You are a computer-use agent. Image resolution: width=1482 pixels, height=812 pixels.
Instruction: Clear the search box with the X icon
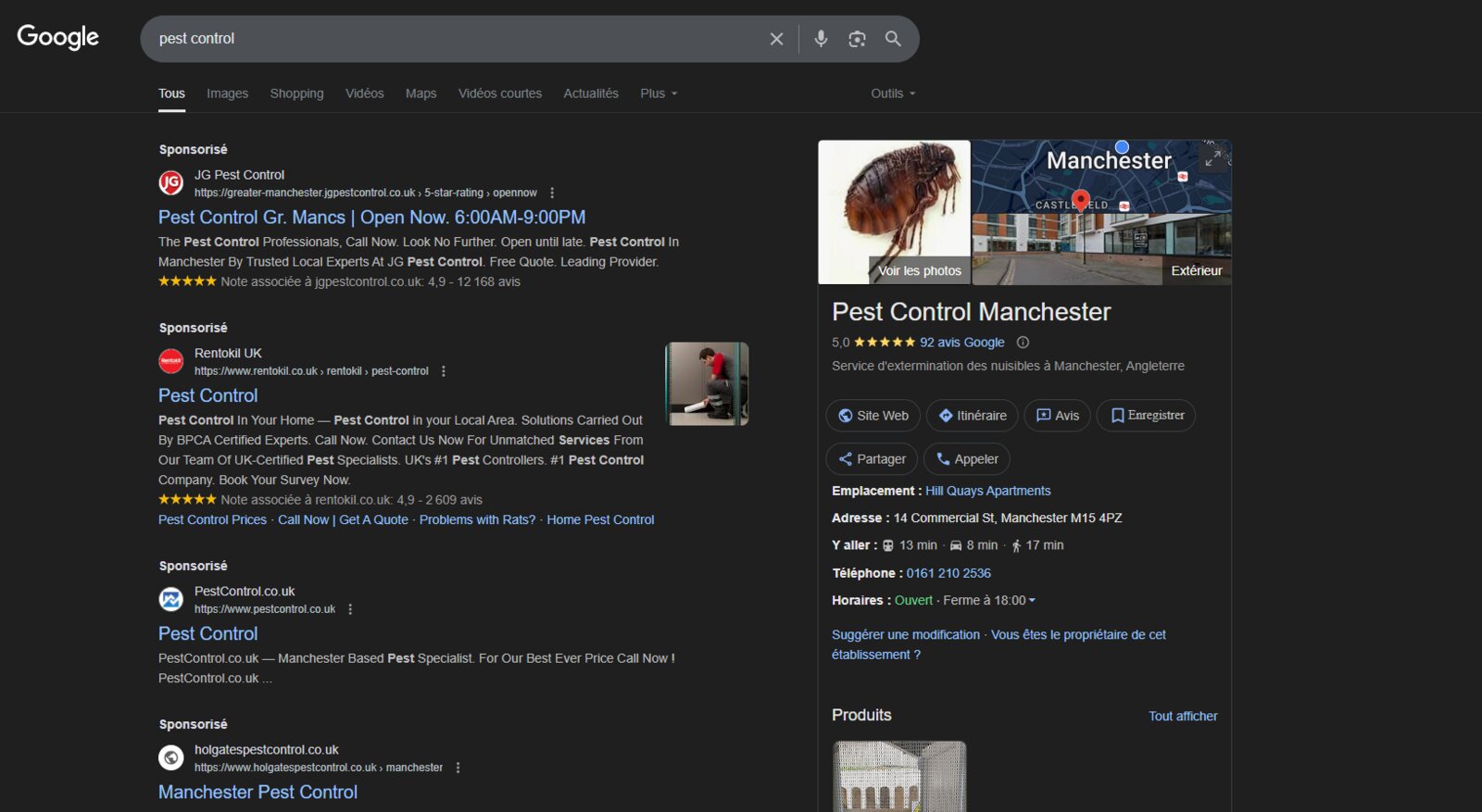[776, 39]
